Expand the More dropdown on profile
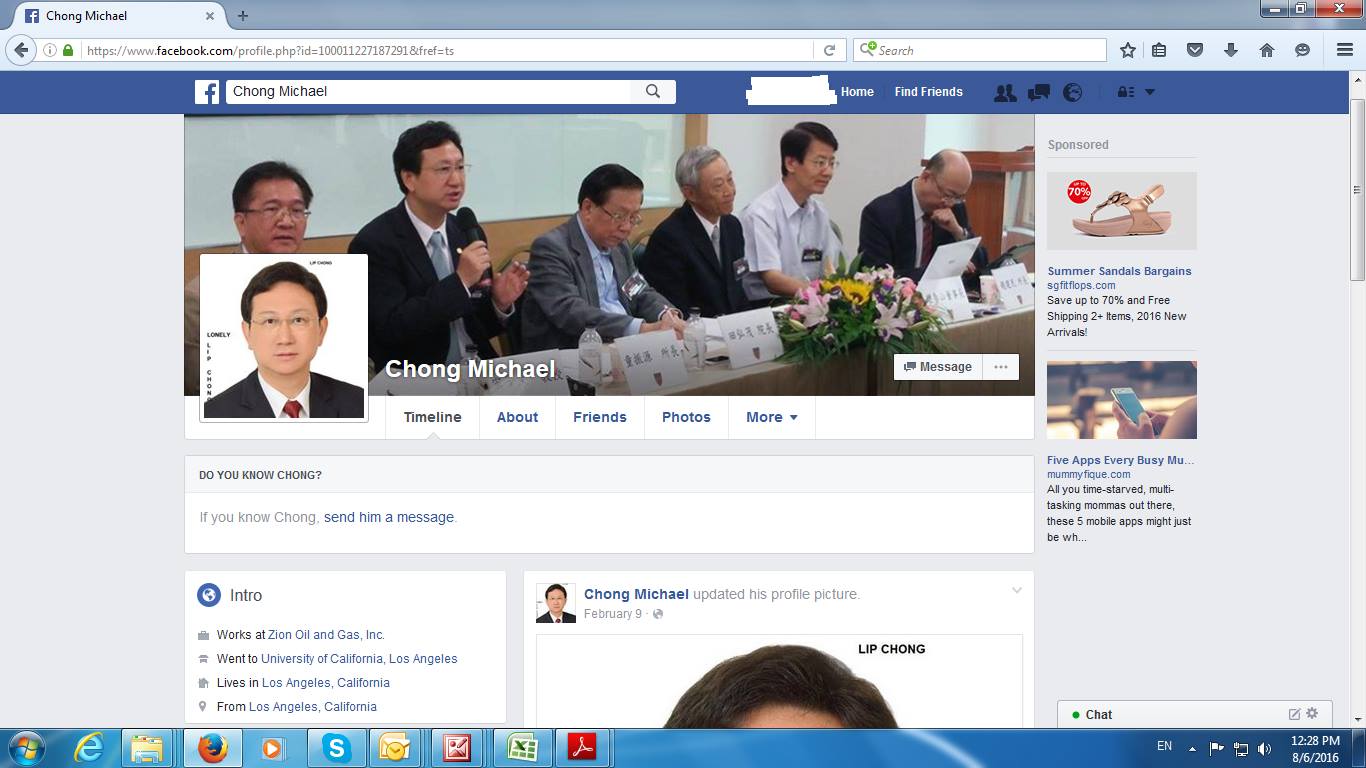 point(771,417)
